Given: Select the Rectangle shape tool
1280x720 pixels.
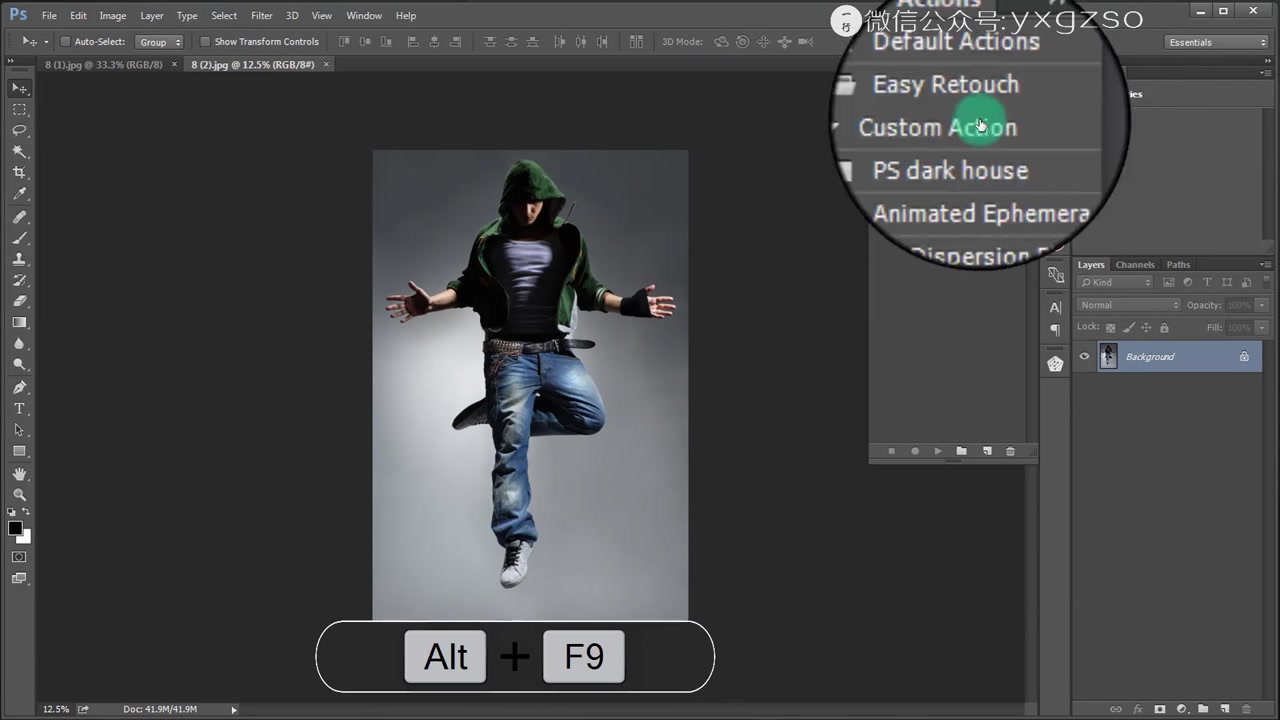Looking at the screenshot, I should pyautogui.click(x=19, y=452).
